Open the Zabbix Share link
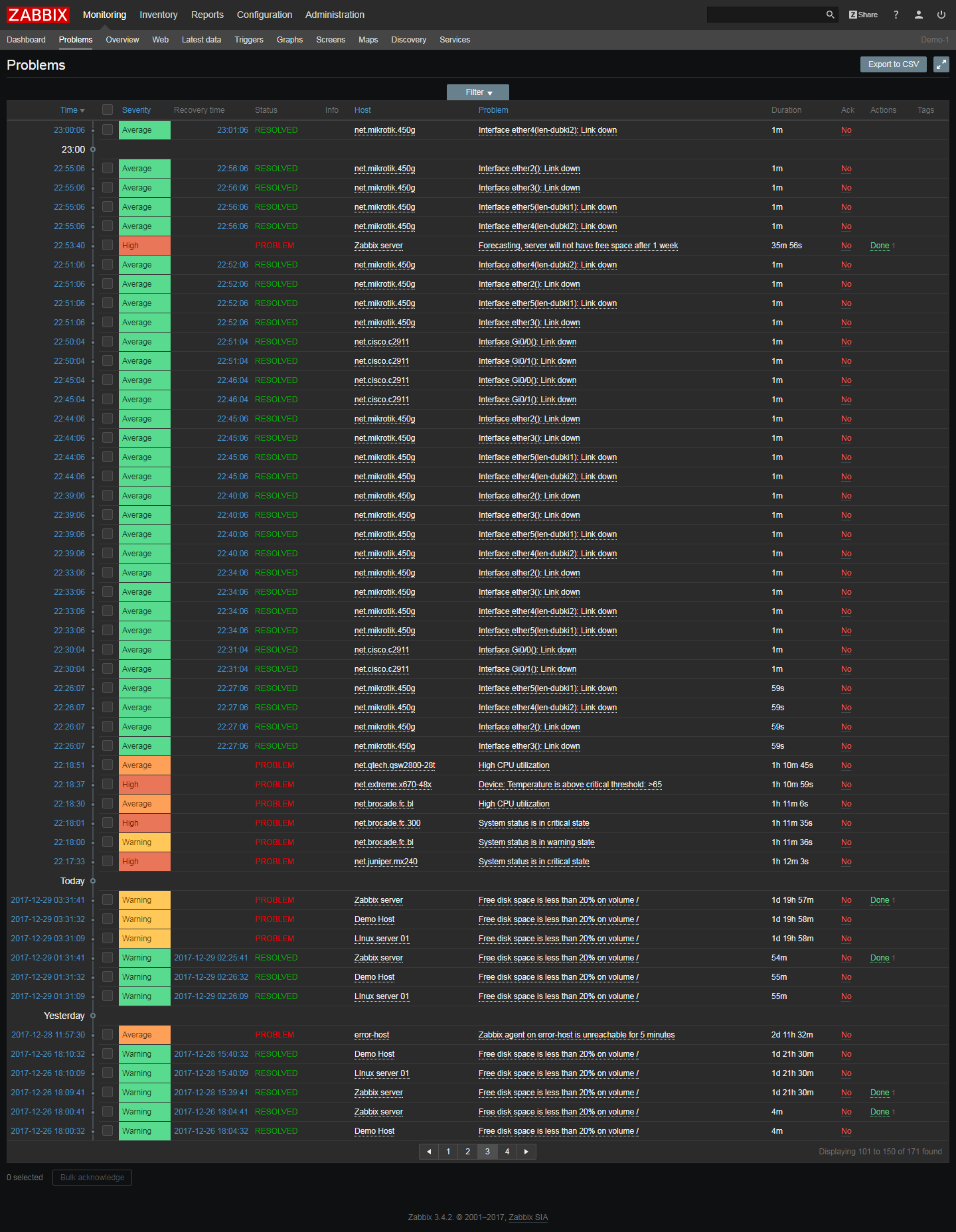 863,15
